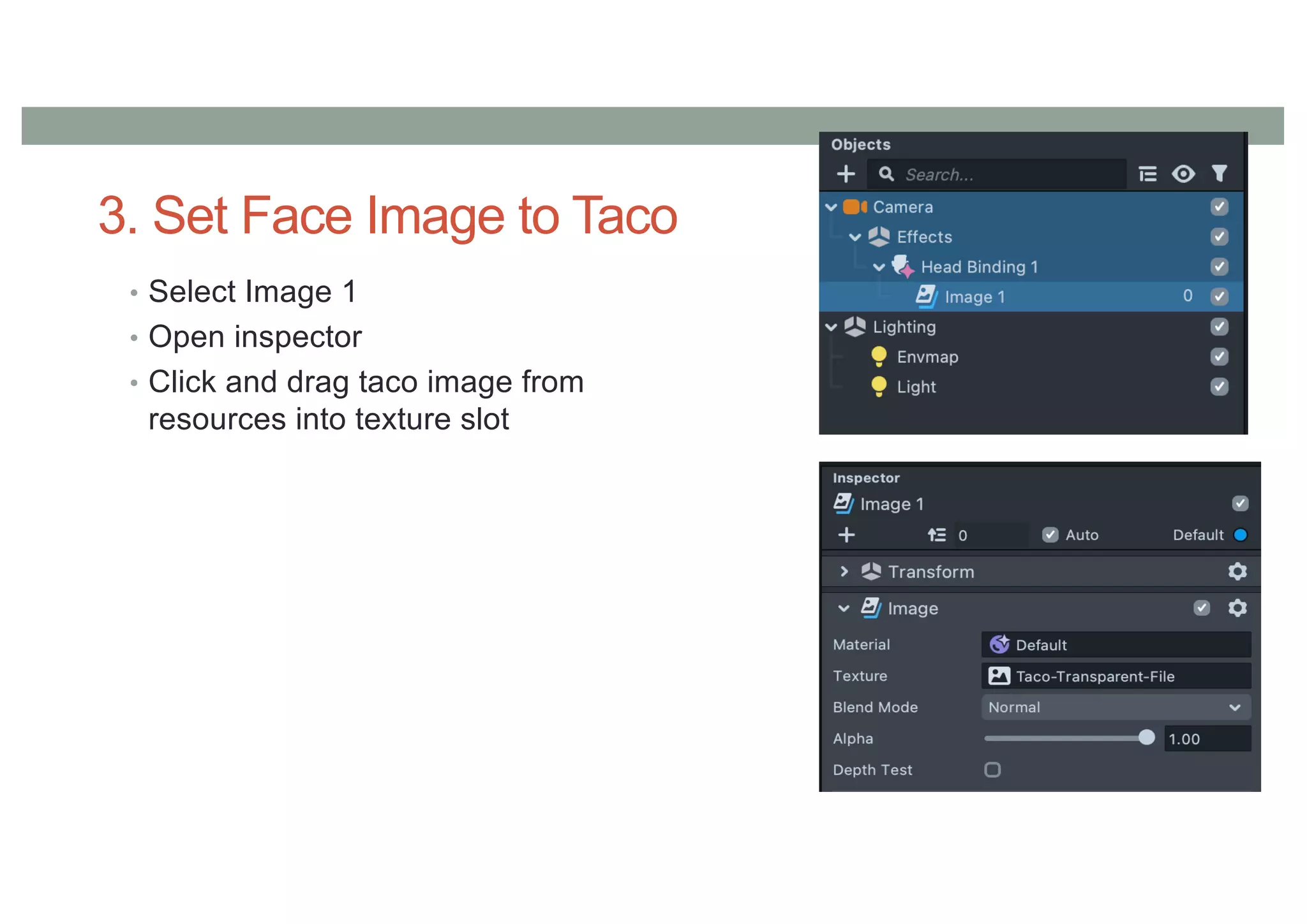
Task: Click the Lighting cube icon
Action: point(855,327)
